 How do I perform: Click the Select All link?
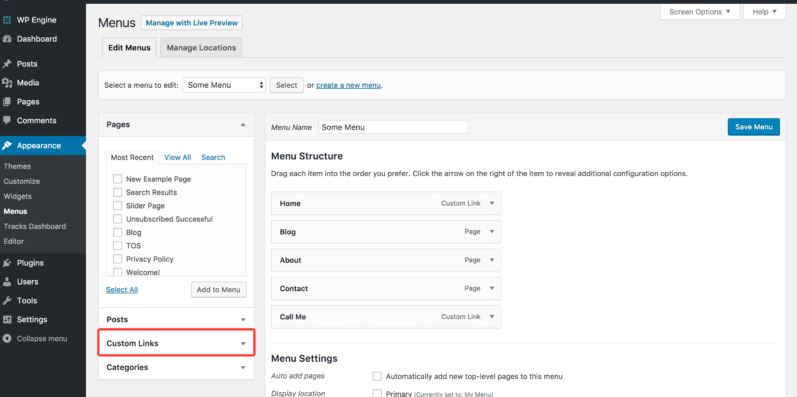click(x=121, y=290)
